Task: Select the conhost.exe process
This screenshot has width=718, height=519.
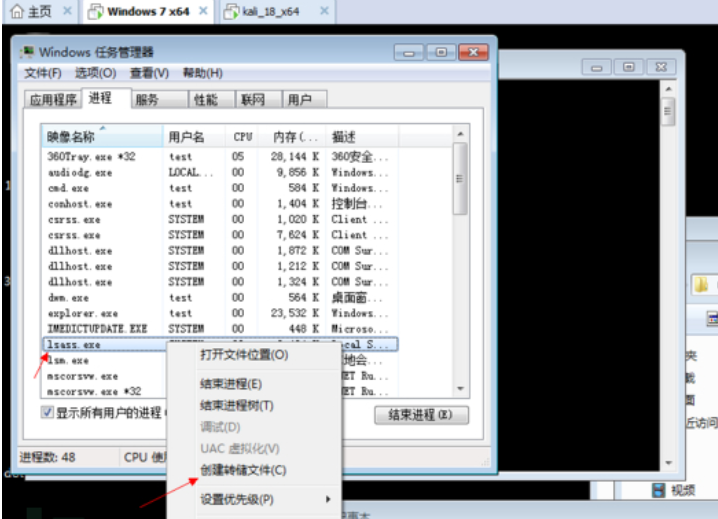Action: click(x=220, y=204)
